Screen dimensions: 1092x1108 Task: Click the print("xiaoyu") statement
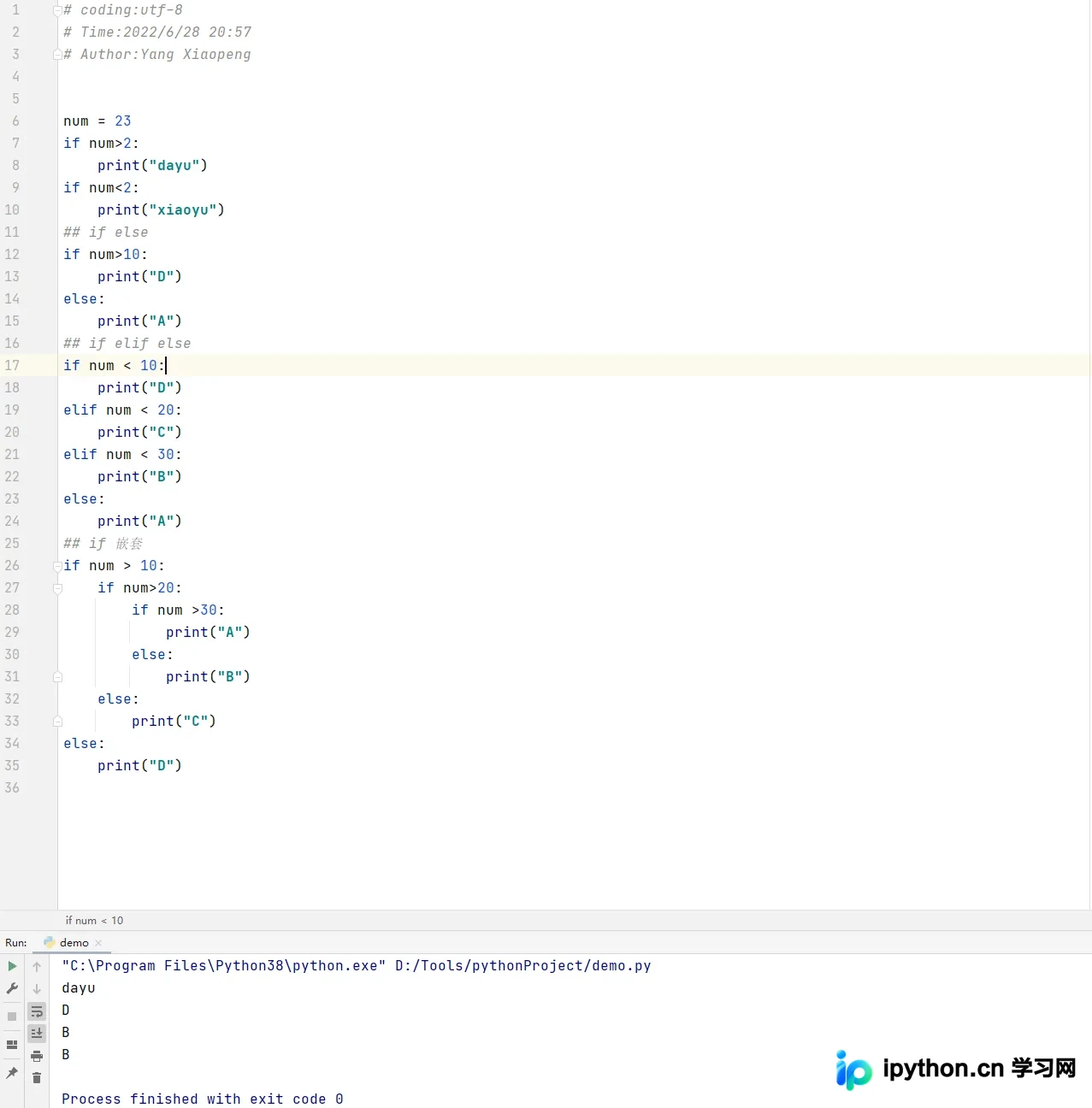[161, 210]
